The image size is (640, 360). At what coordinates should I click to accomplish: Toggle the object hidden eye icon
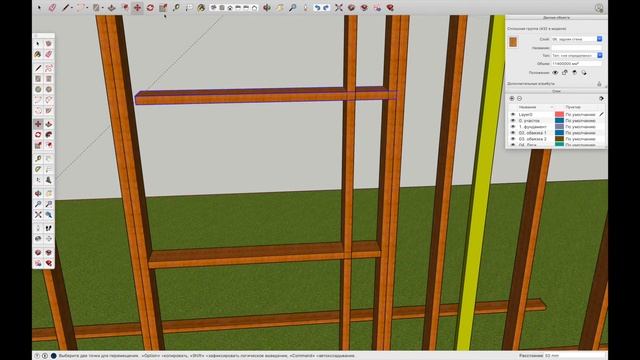pos(555,73)
